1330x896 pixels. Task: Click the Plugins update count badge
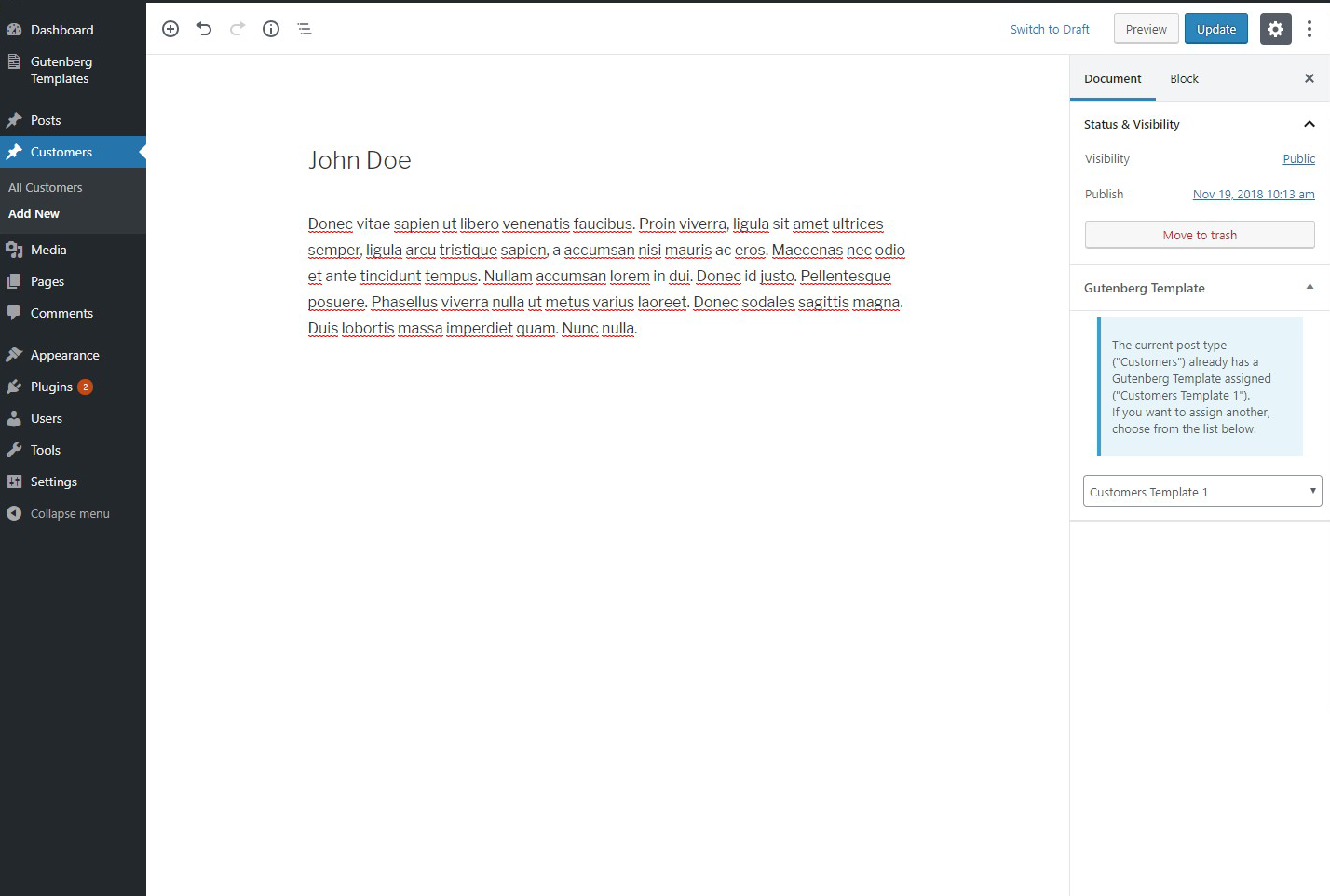[x=85, y=387]
